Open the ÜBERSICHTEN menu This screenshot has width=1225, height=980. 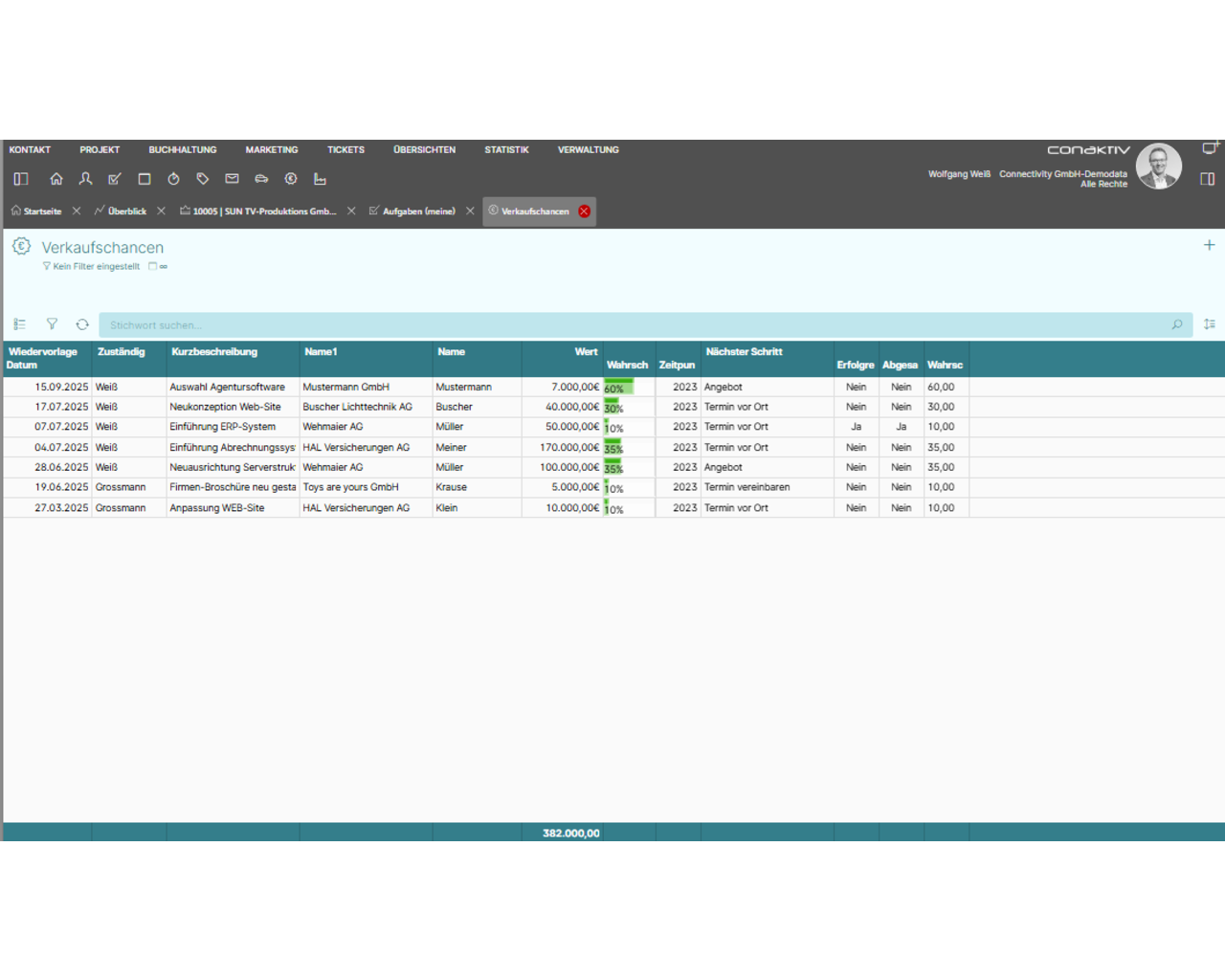[424, 150]
